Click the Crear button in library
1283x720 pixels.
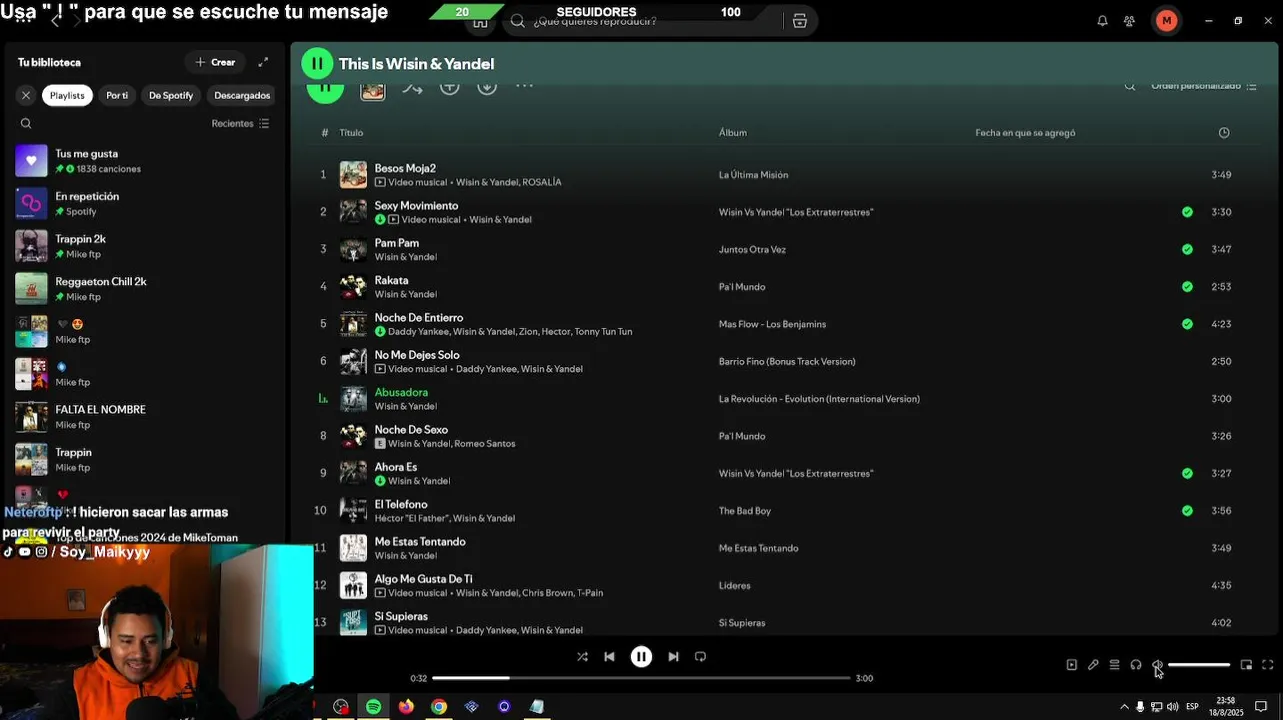click(215, 62)
